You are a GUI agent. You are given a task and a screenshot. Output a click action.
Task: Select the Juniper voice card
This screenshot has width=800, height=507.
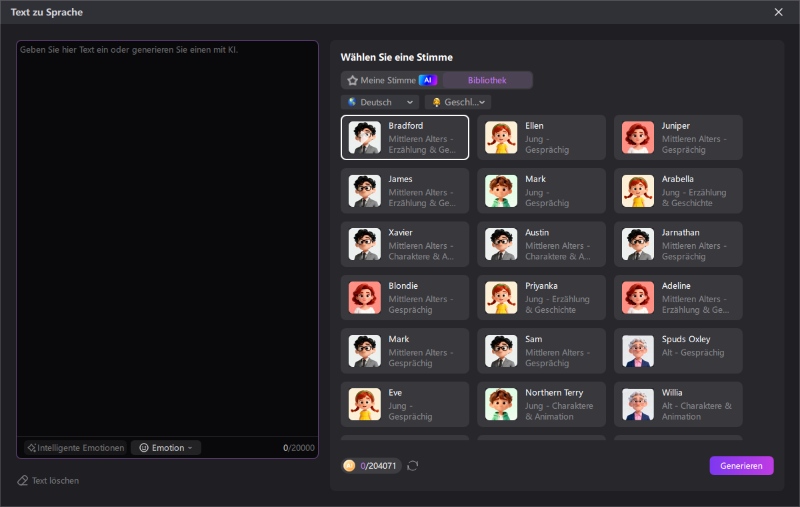point(678,138)
